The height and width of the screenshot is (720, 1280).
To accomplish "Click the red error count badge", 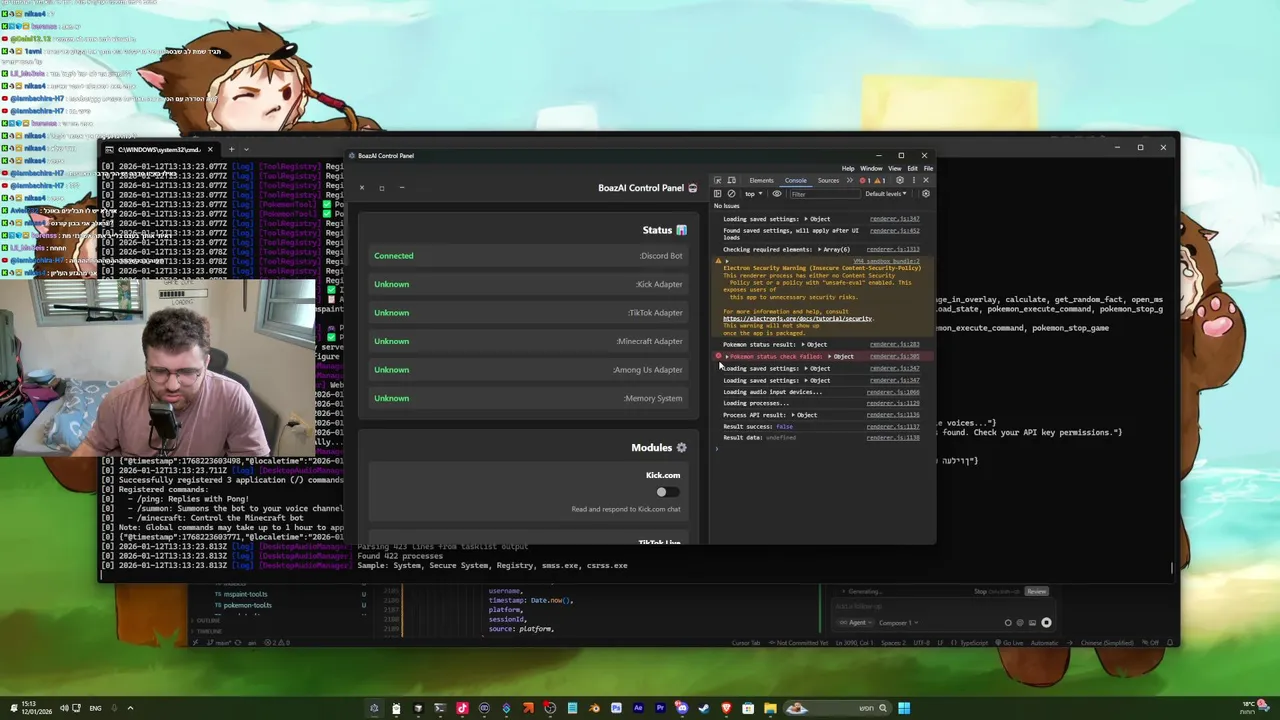I will 864,180.
